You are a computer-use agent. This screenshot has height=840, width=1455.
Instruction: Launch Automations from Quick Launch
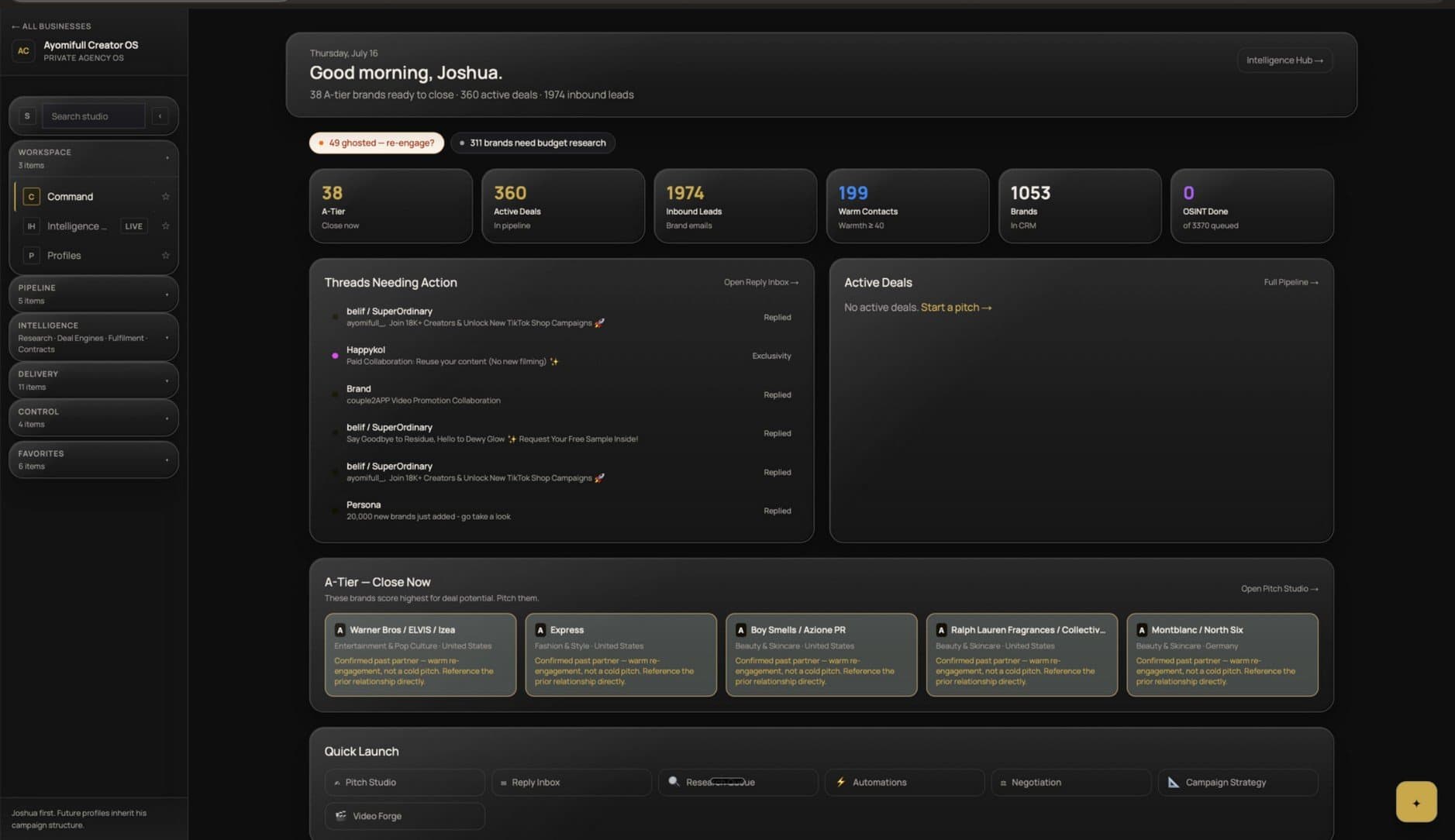click(x=905, y=783)
